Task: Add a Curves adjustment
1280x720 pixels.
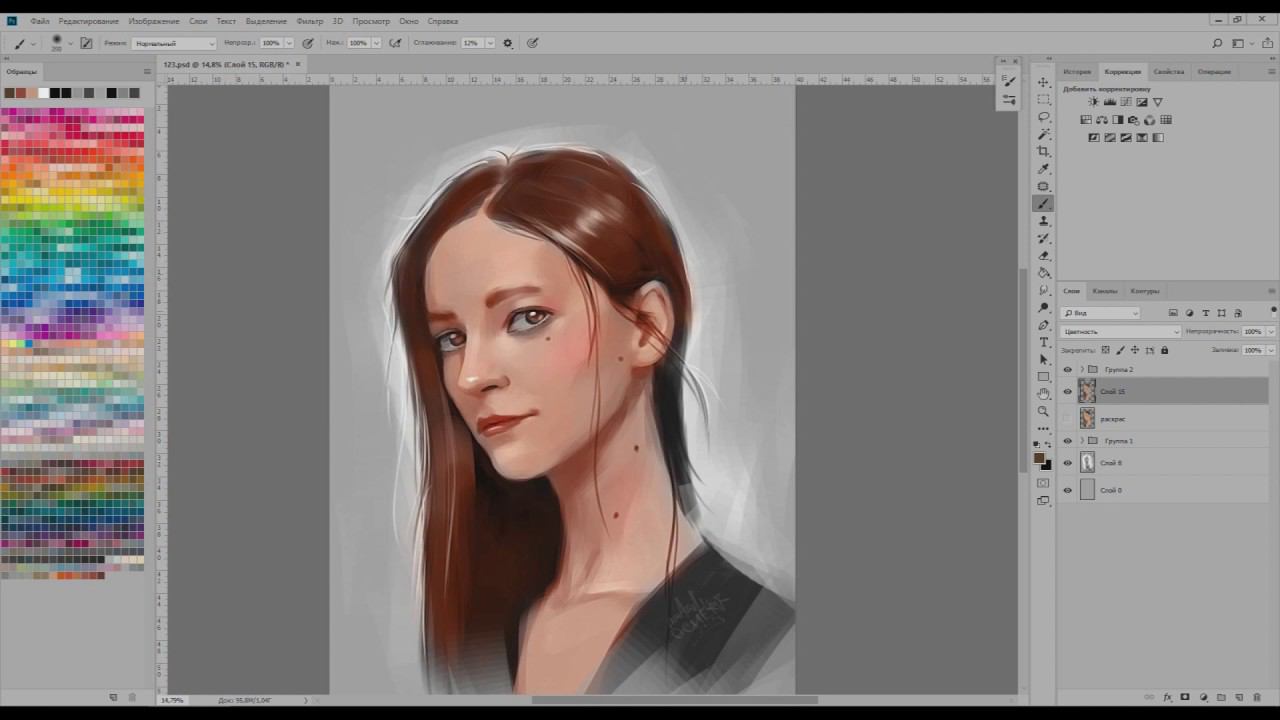Action: pyautogui.click(x=1125, y=102)
